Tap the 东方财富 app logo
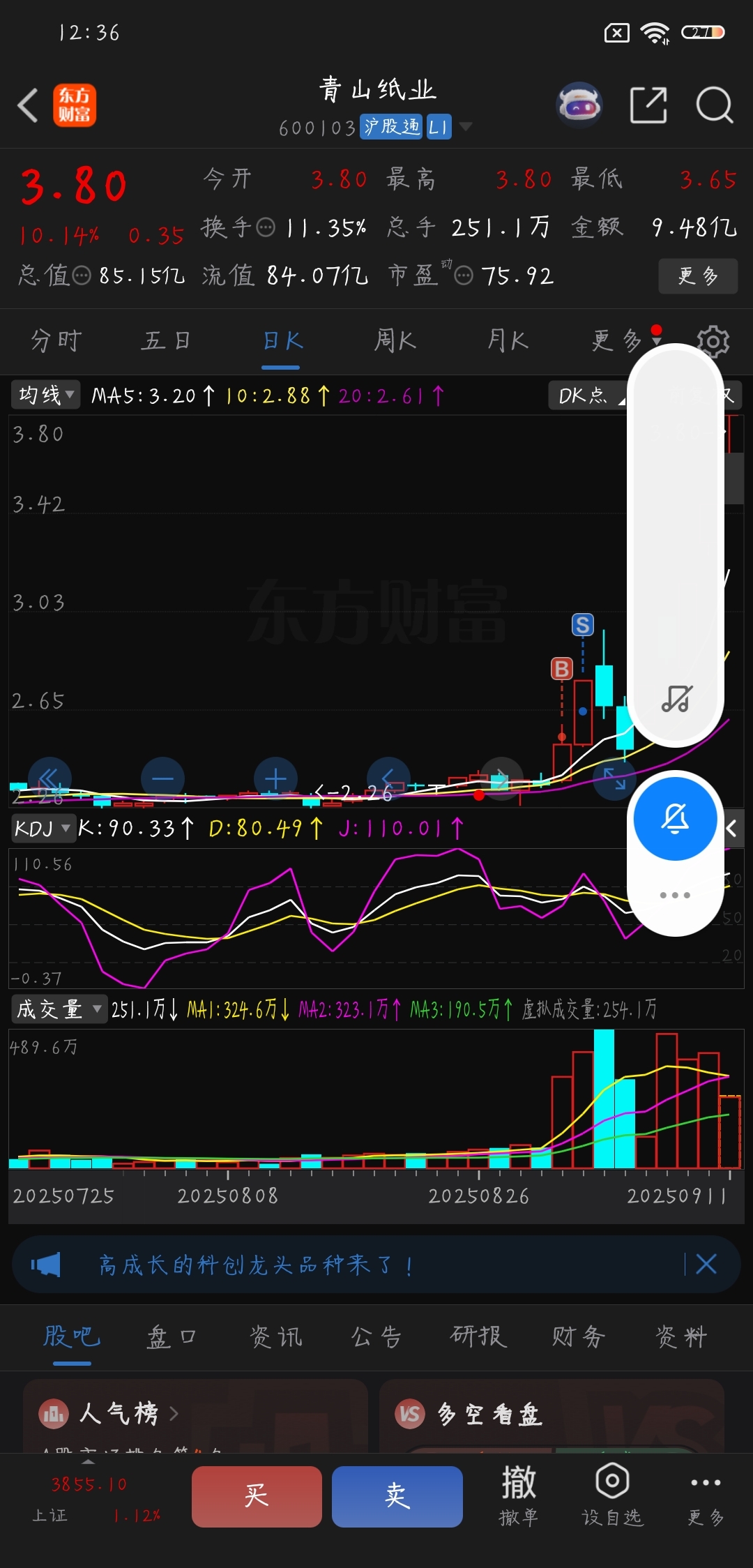Viewport: 753px width, 1568px height. (x=75, y=106)
